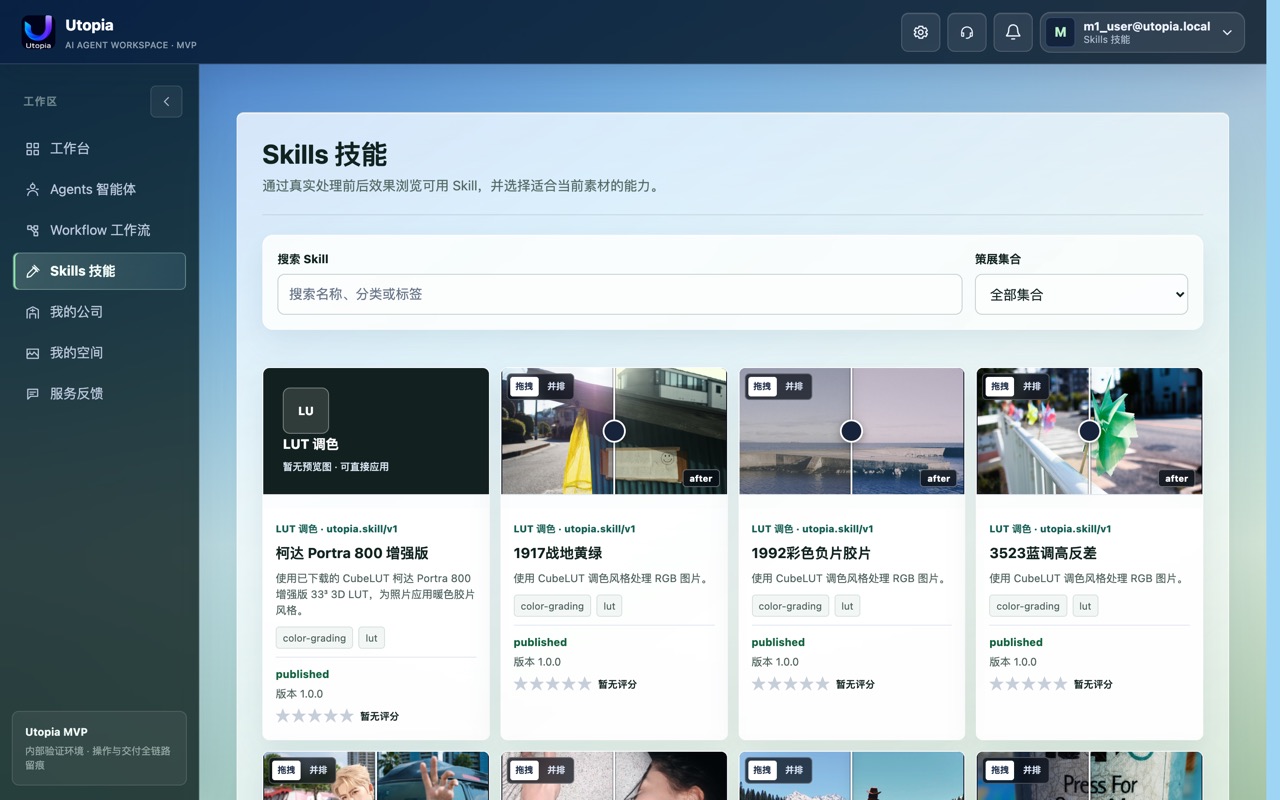1280x800 pixels.
Task: Focus the 搜索 Skill search field
Action: (x=619, y=294)
